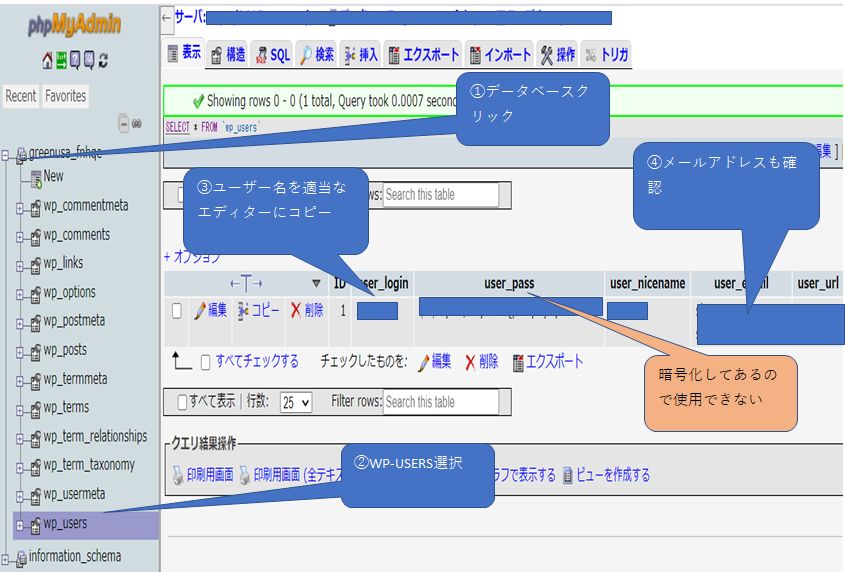Click the lower 'Search this table' filter field
The height and width of the screenshot is (572, 845).
(x=440, y=402)
